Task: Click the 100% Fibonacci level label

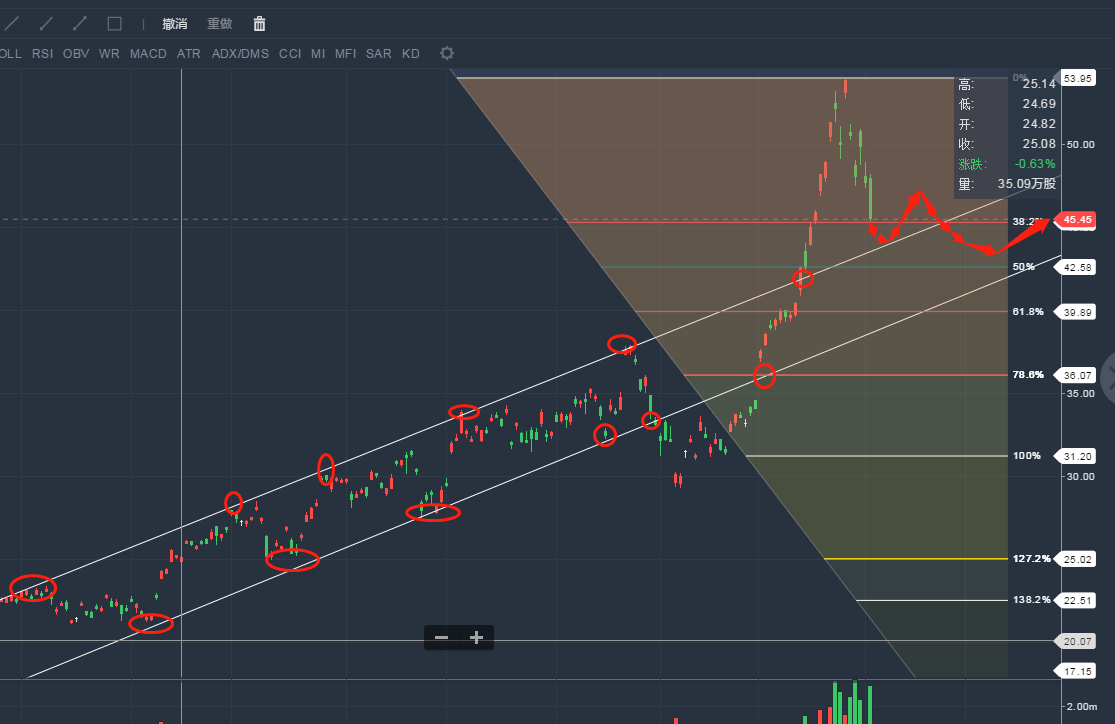Action: tap(1027, 455)
